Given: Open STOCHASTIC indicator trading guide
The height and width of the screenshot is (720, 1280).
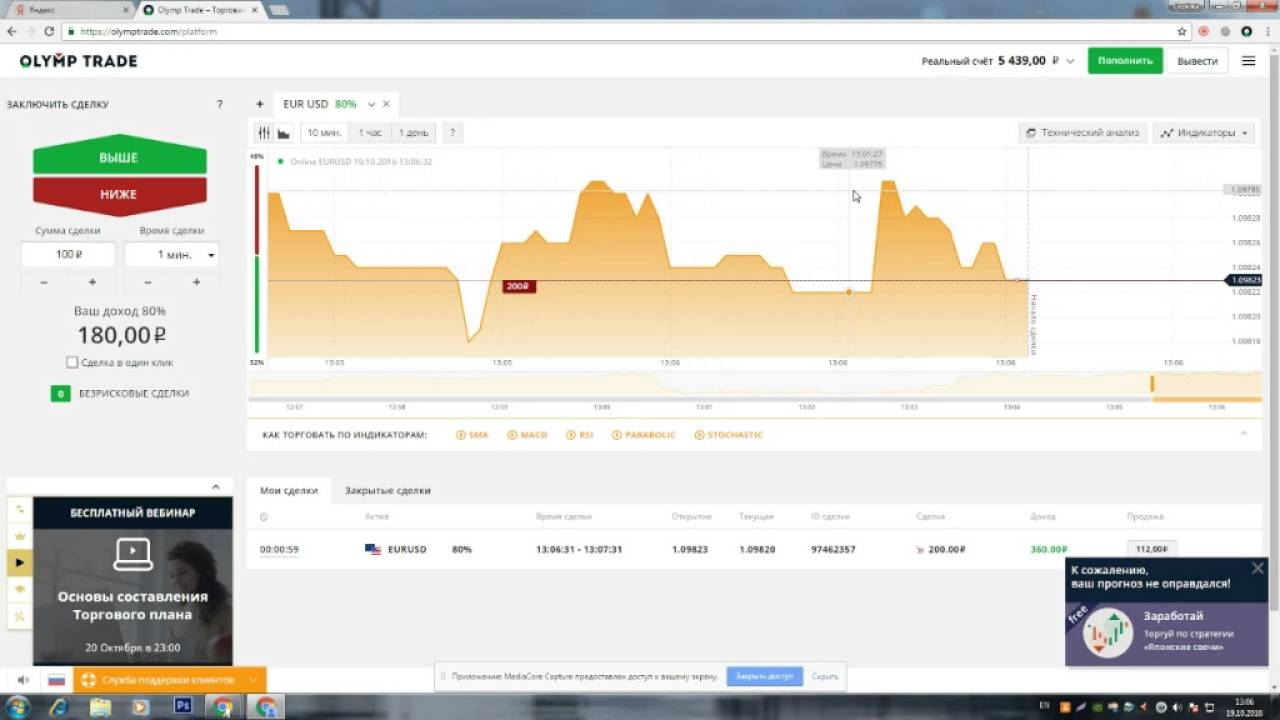Looking at the screenshot, I should coord(728,435).
